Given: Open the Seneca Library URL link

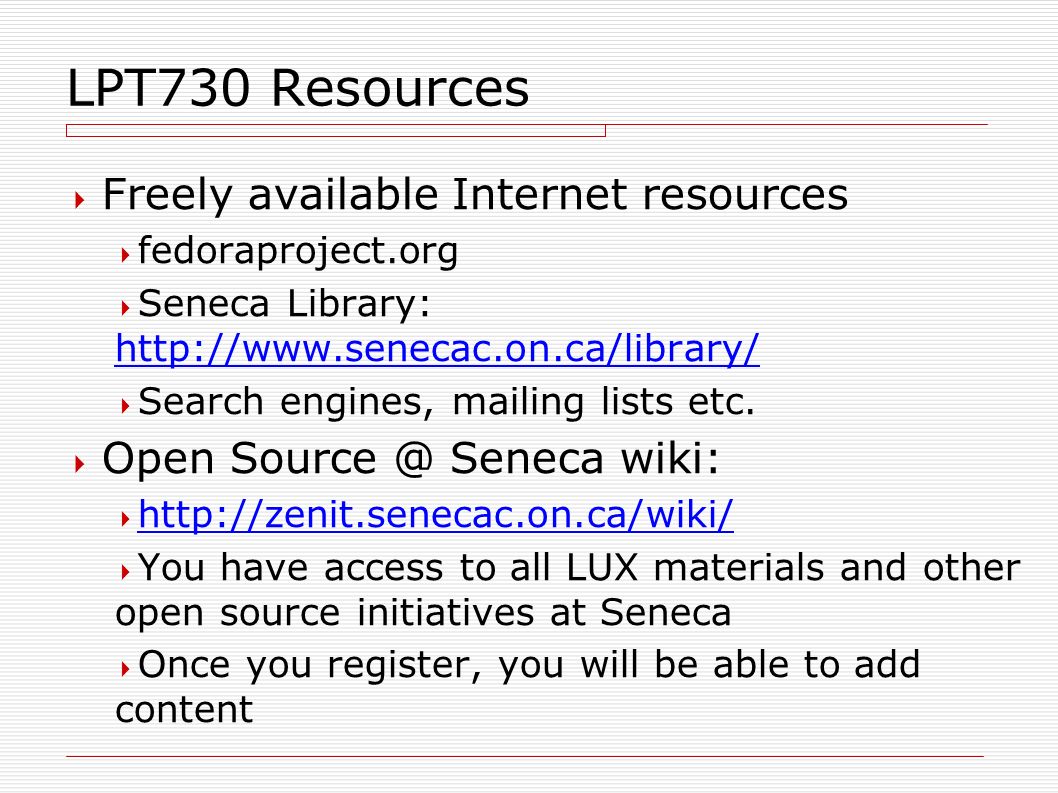Looking at the screenshot, I should (x=437, y=349).
